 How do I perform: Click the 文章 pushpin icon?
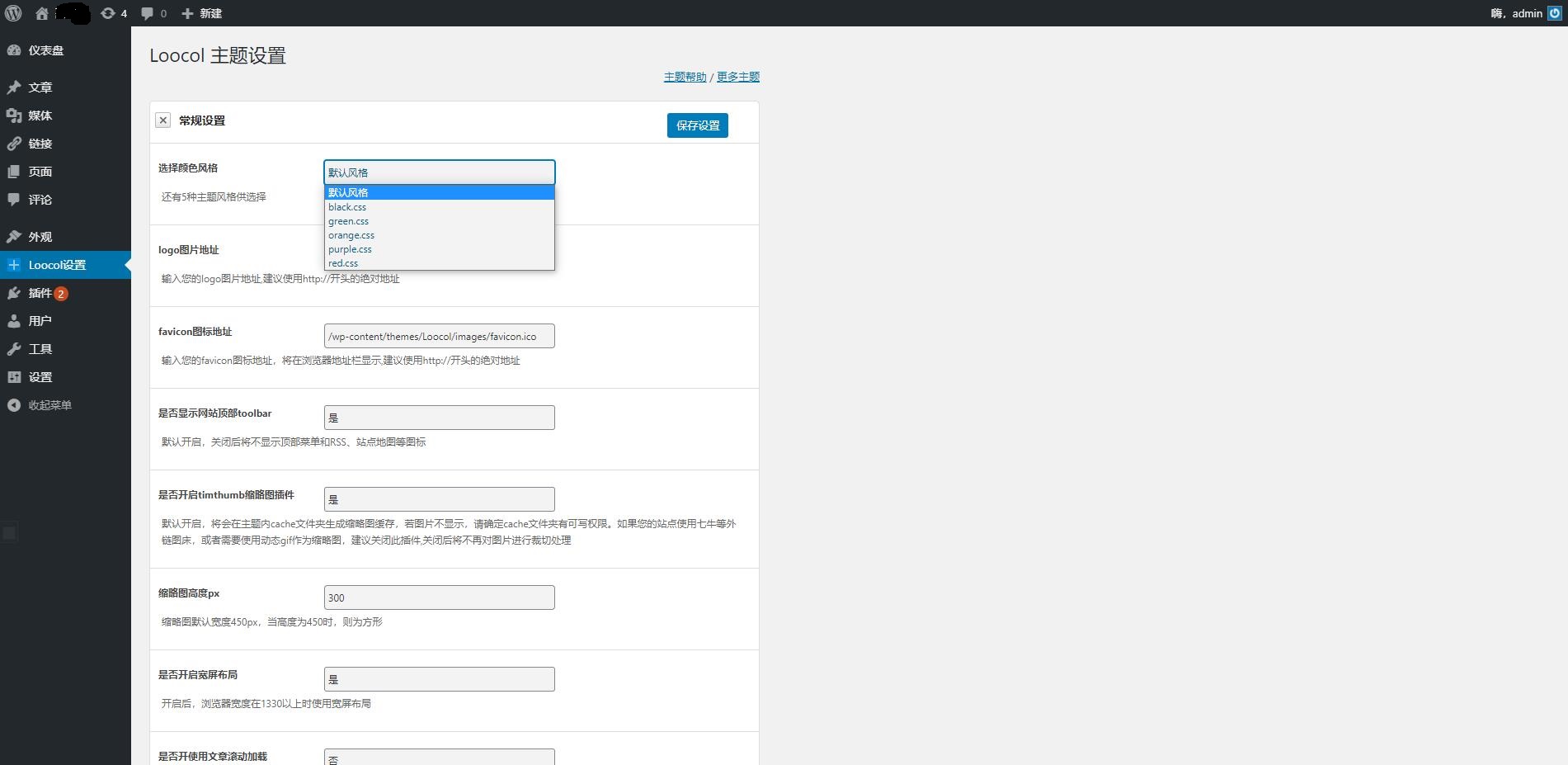coord(14,87)
